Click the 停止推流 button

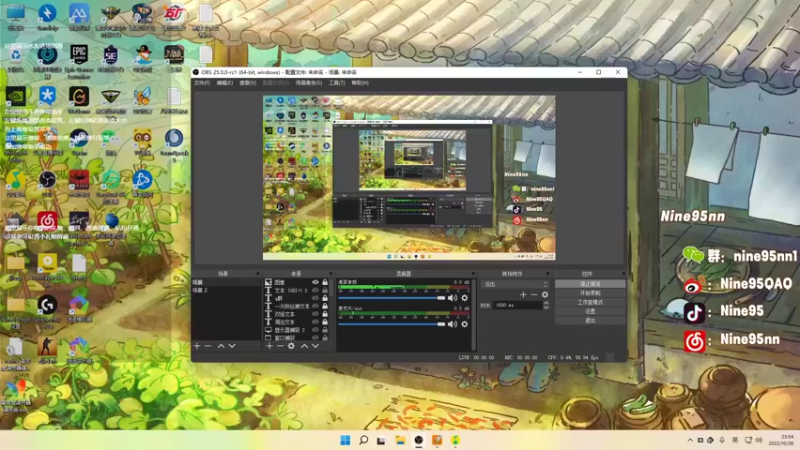coord(590,284)
